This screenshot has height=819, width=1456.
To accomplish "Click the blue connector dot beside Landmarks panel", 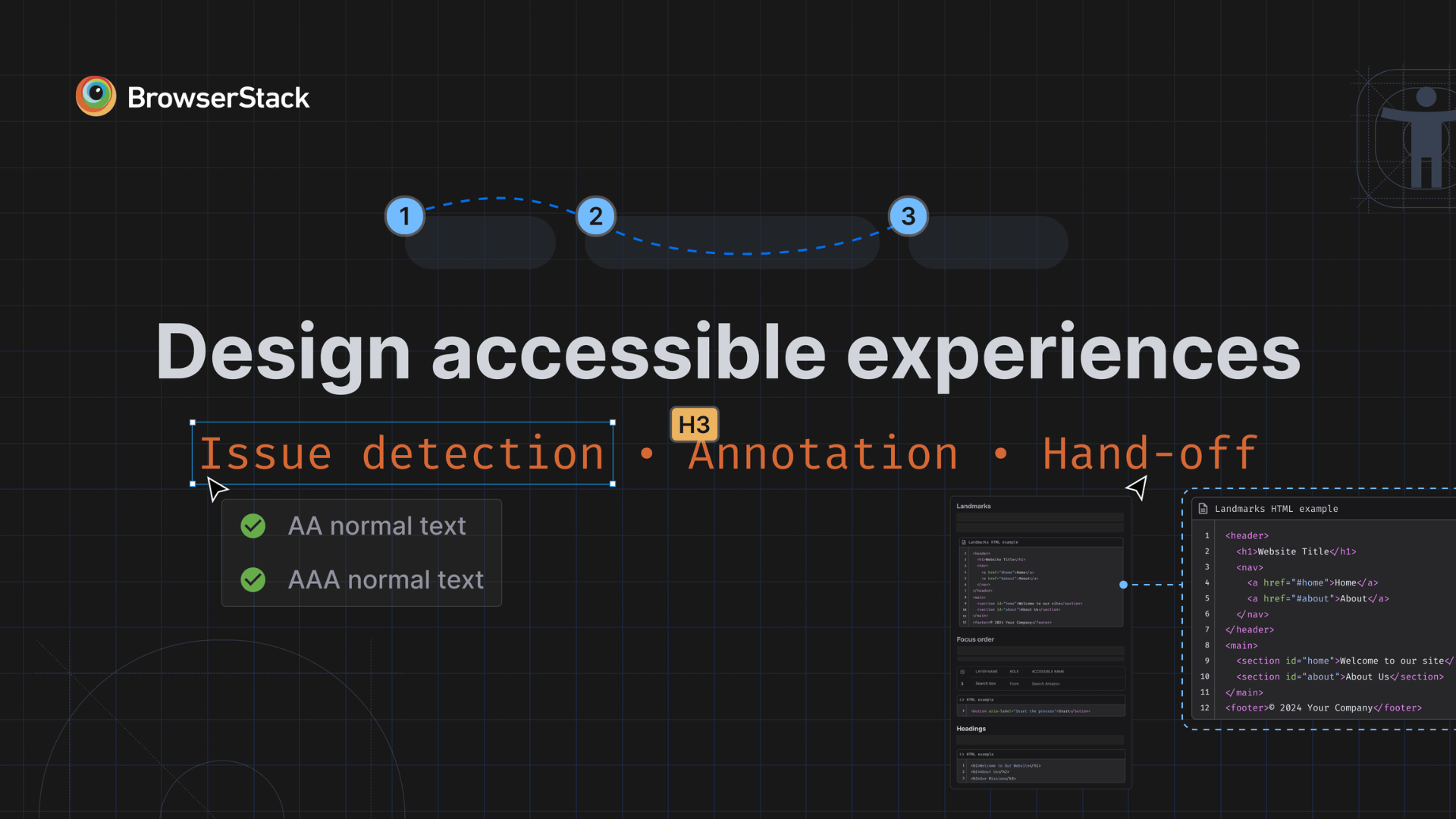I will (x=1123, y=585).
